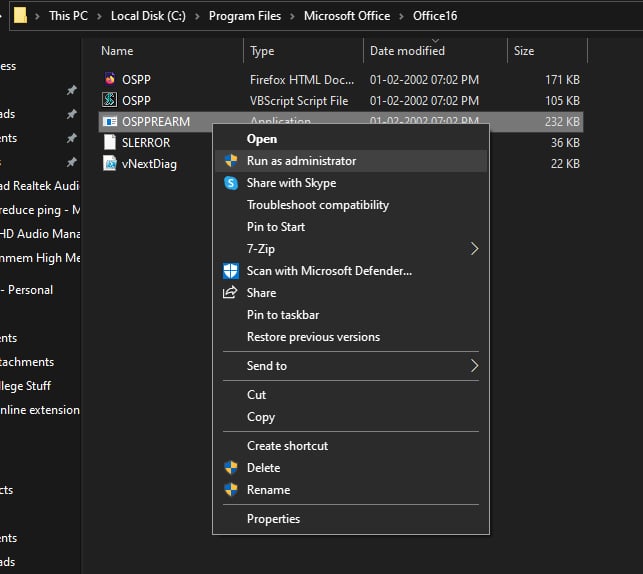Click the Microsoft Defender shield icon
This screenshot has width=643, height=574.
pos(231,271)
